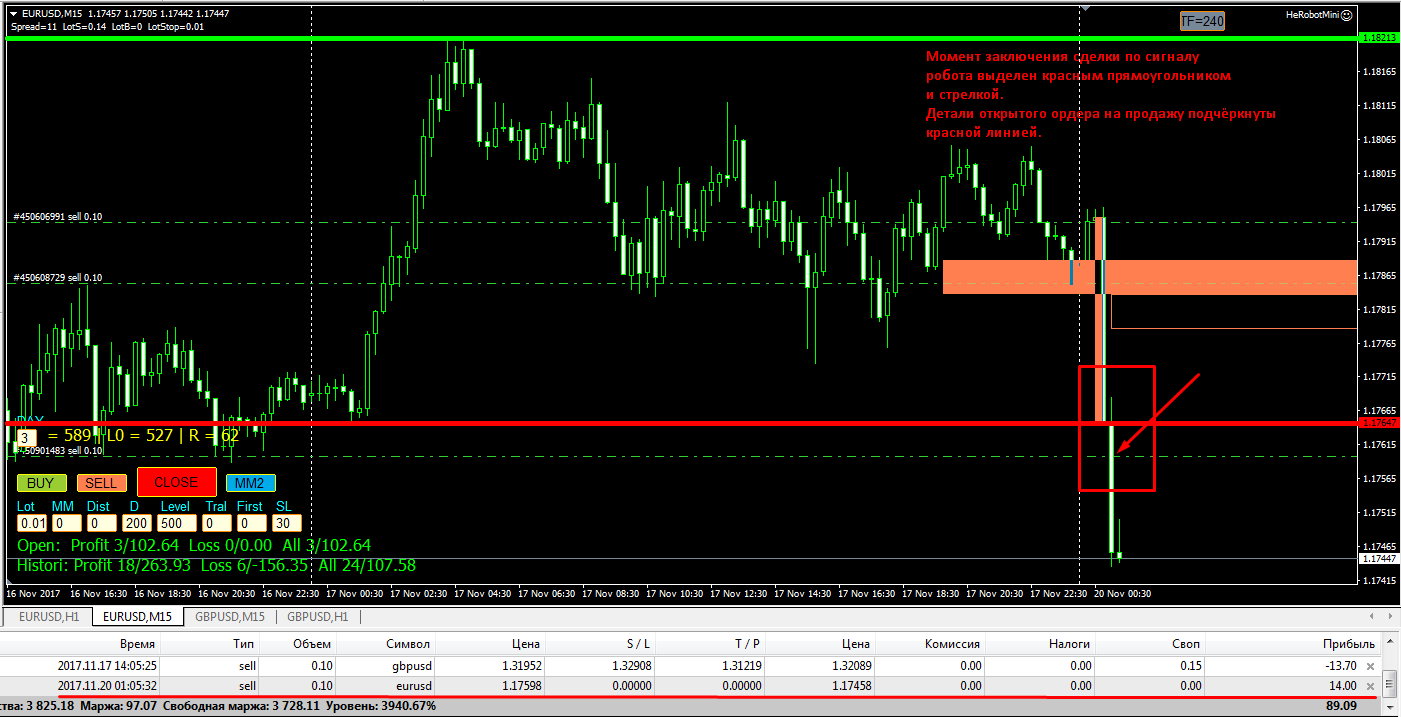This screenshot has width=1401, height=717.
Task: Click the blue MM2 button
Action: pos(251,483)
